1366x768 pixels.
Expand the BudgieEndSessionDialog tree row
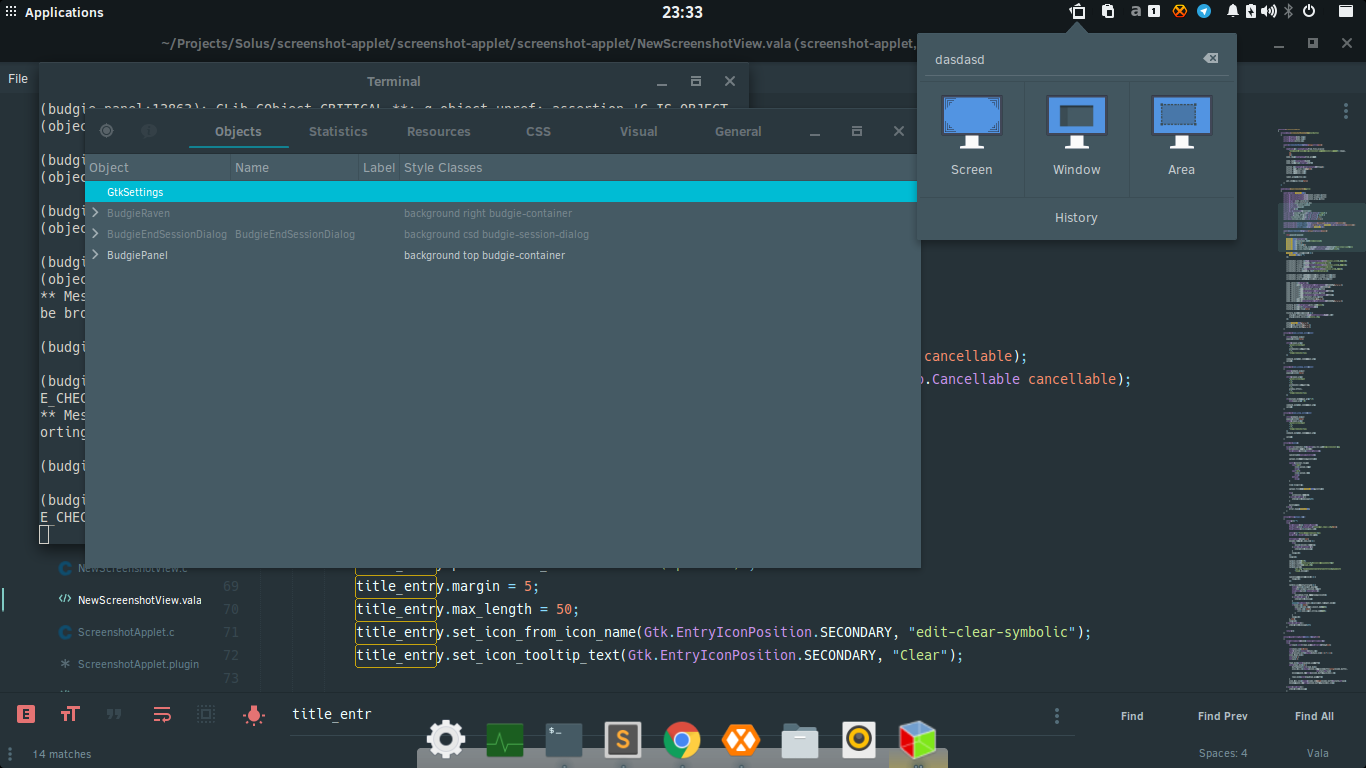95,234
